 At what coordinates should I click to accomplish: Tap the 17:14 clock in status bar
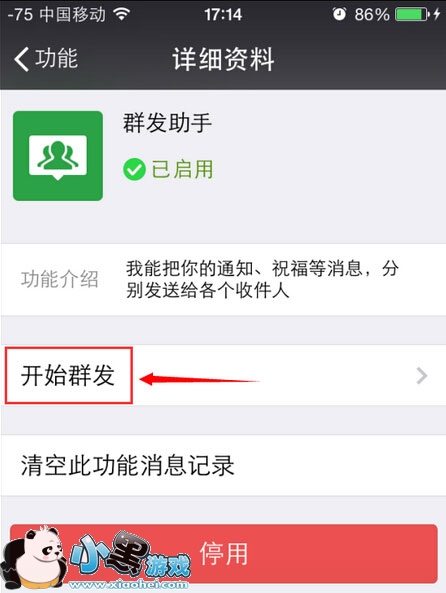[223, 15]
